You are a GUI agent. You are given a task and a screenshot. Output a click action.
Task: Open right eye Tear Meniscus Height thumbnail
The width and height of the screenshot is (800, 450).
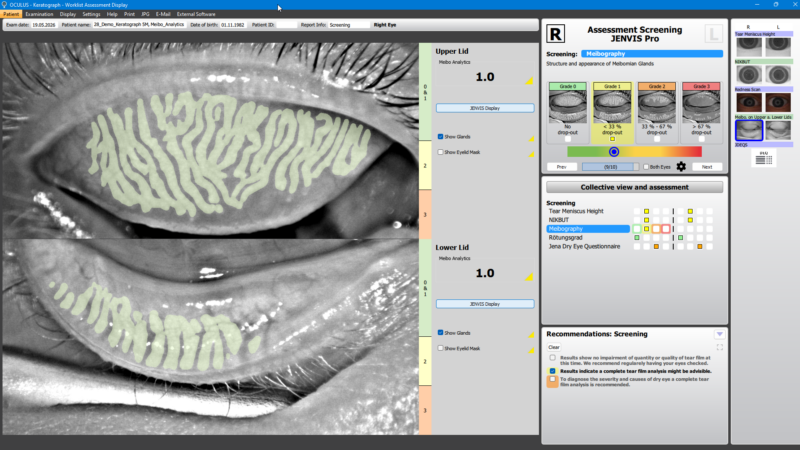click(x=749, y=47)
